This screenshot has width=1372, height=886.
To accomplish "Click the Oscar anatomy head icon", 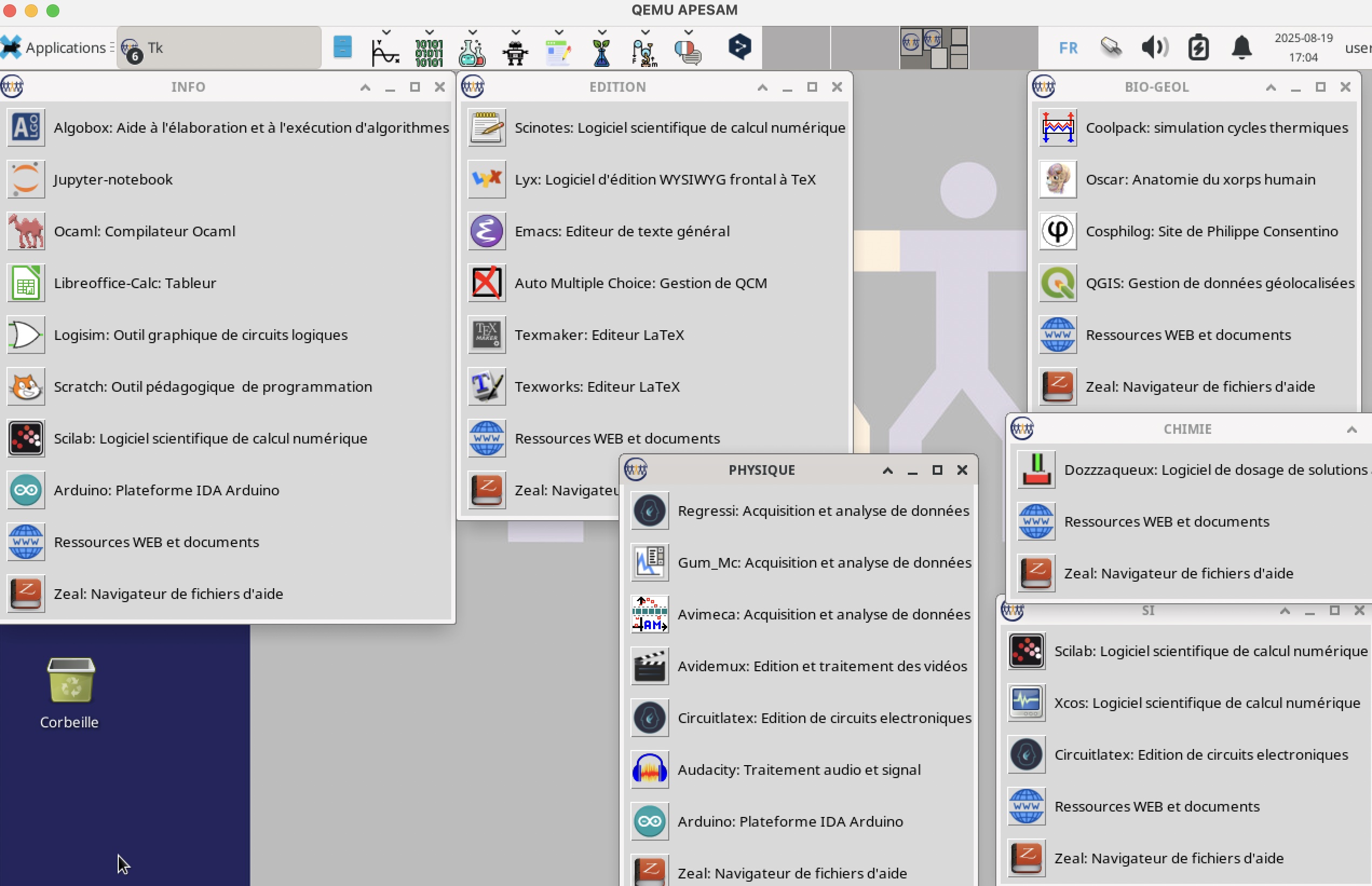I will pos(1058,180).
